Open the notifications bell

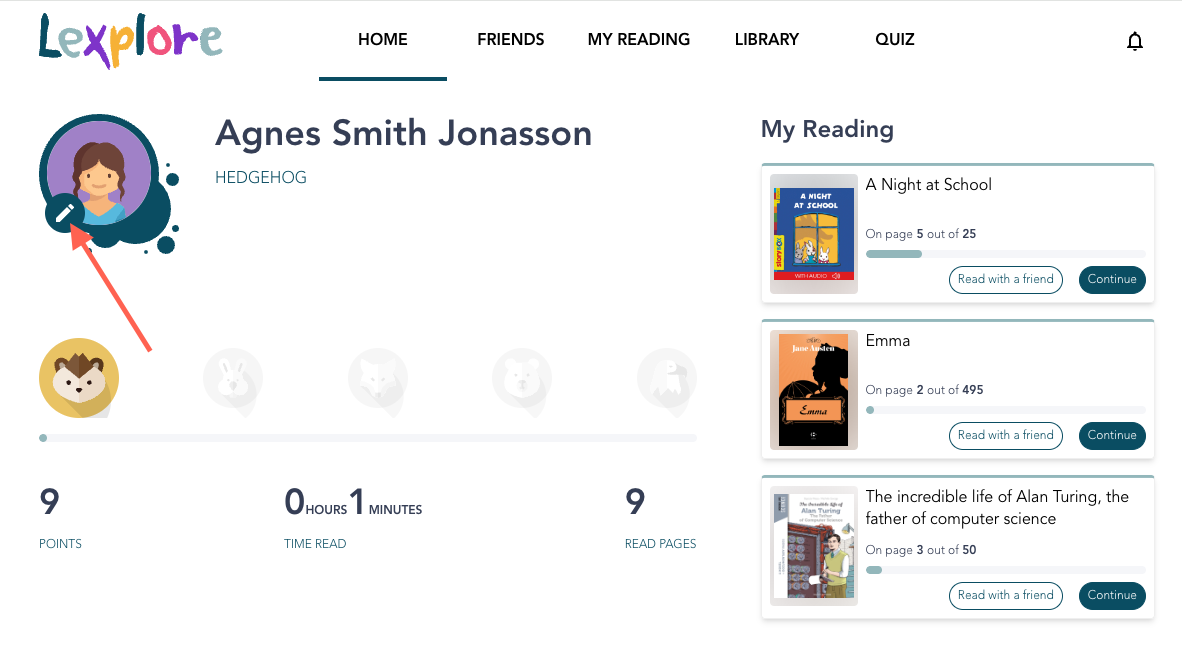click(x=1134, y=41)
